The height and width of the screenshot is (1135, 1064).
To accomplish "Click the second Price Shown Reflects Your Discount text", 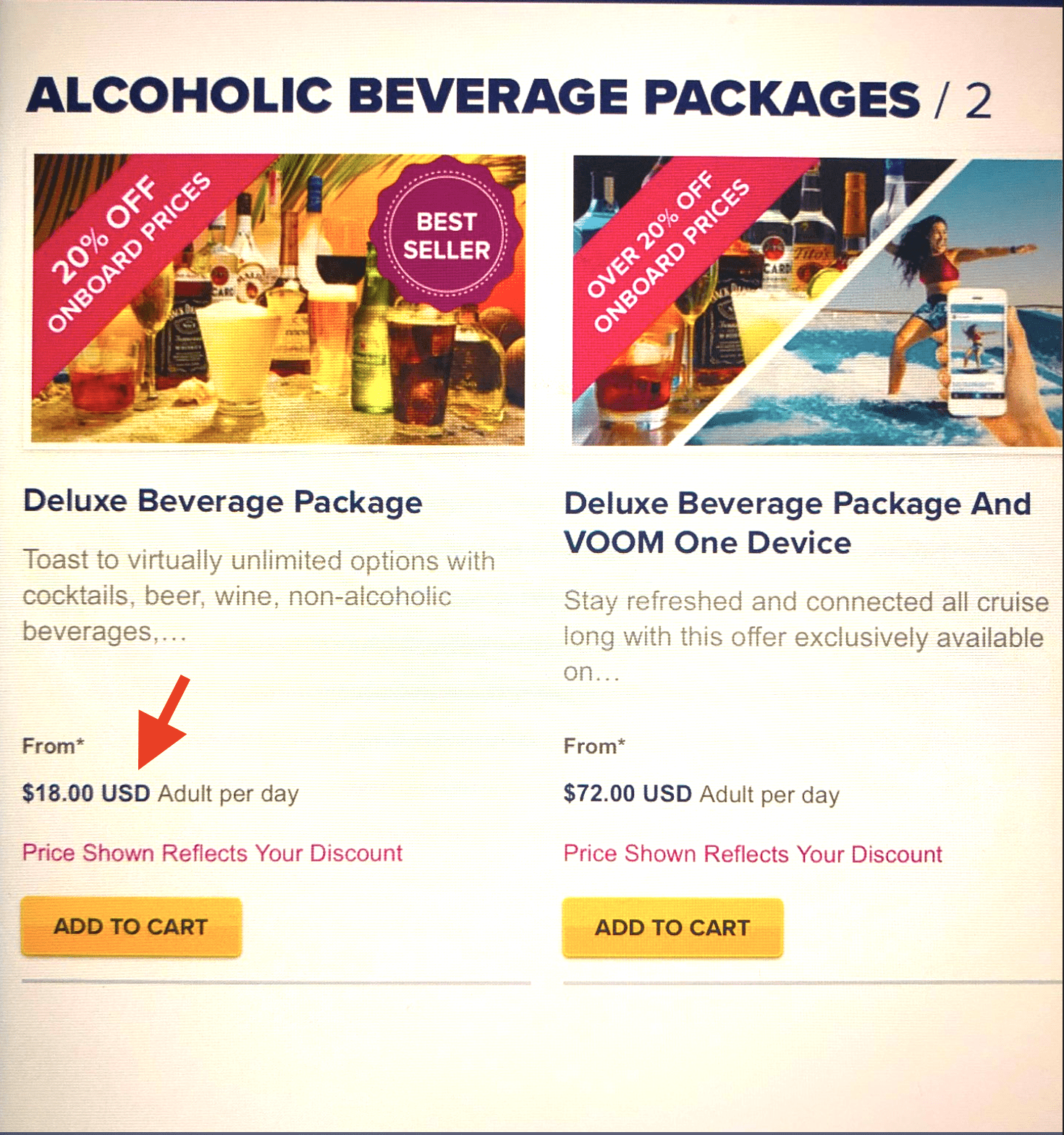I will click(753, 854).
